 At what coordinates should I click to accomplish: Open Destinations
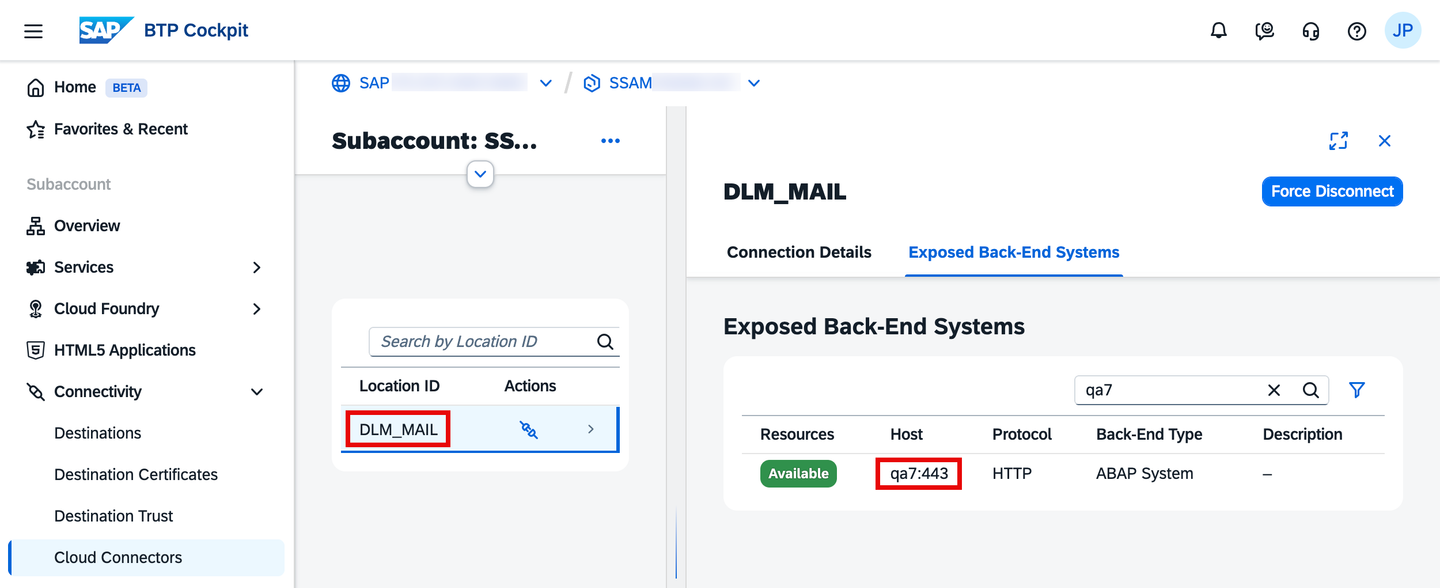click(98, 433)
